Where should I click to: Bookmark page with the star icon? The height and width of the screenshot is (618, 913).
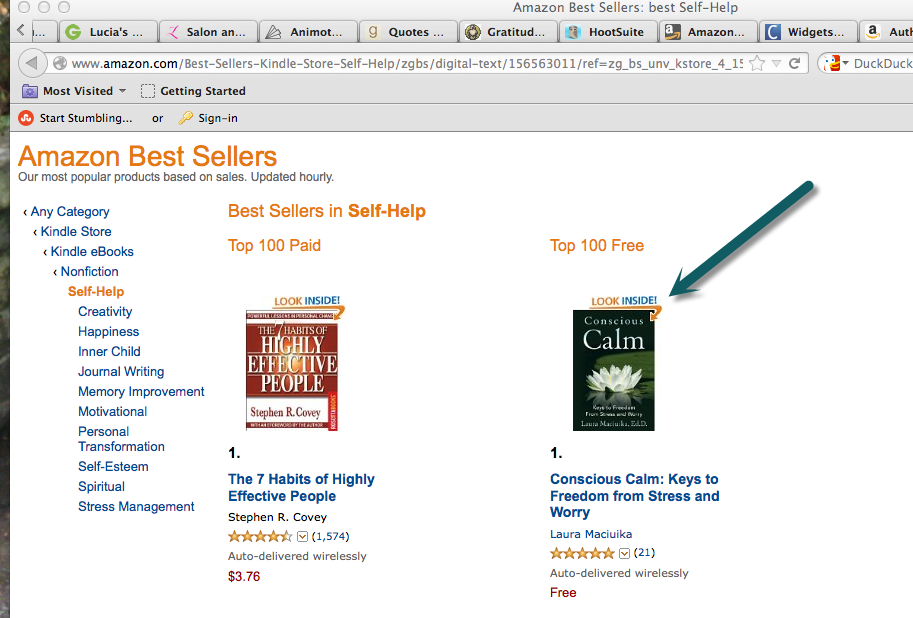click(x=757, y=63)
